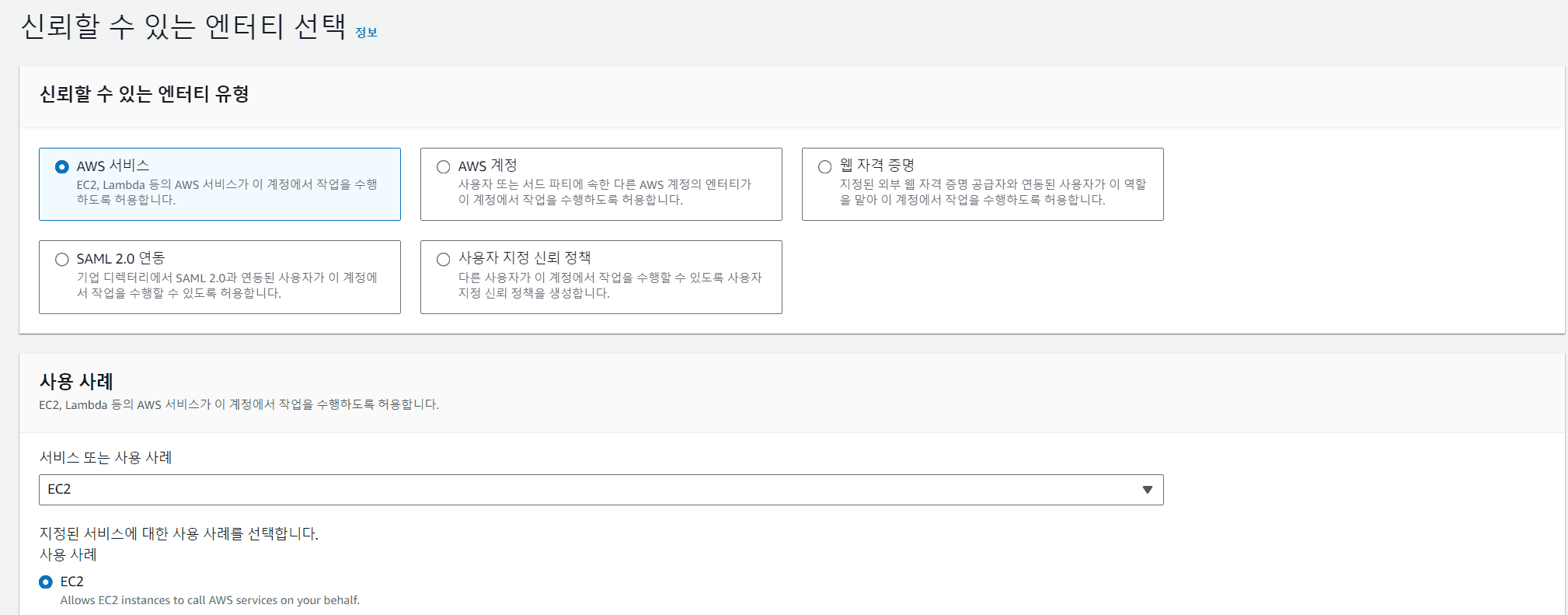Click the triangle arrow of the service dropdown

coord(1147,490)
